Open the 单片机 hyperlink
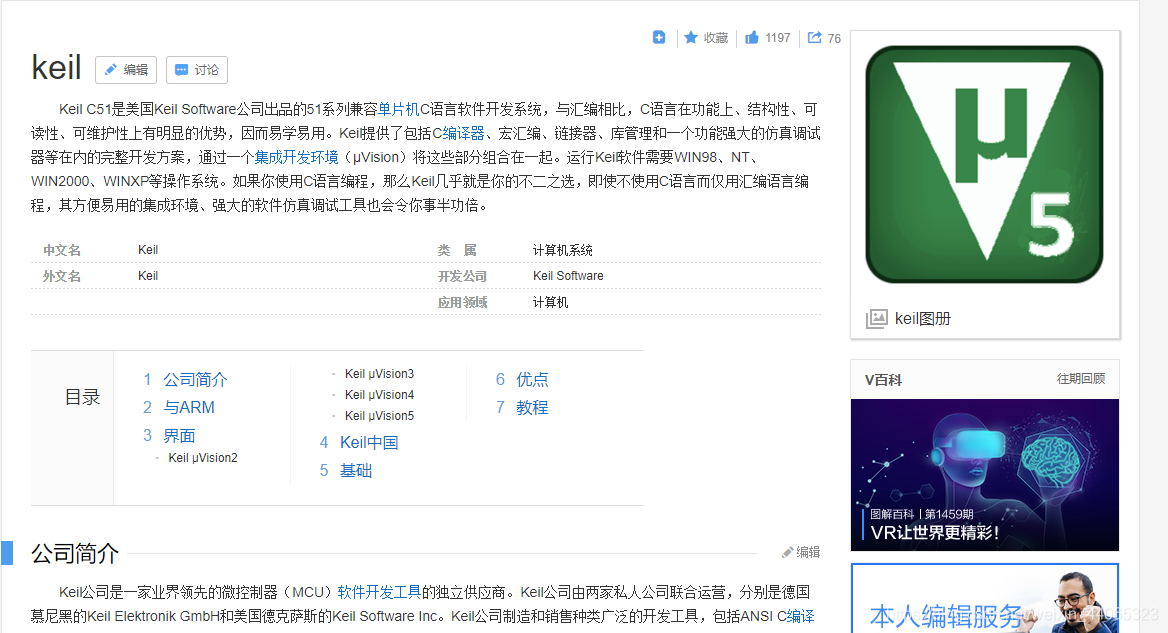 (399, 109)
